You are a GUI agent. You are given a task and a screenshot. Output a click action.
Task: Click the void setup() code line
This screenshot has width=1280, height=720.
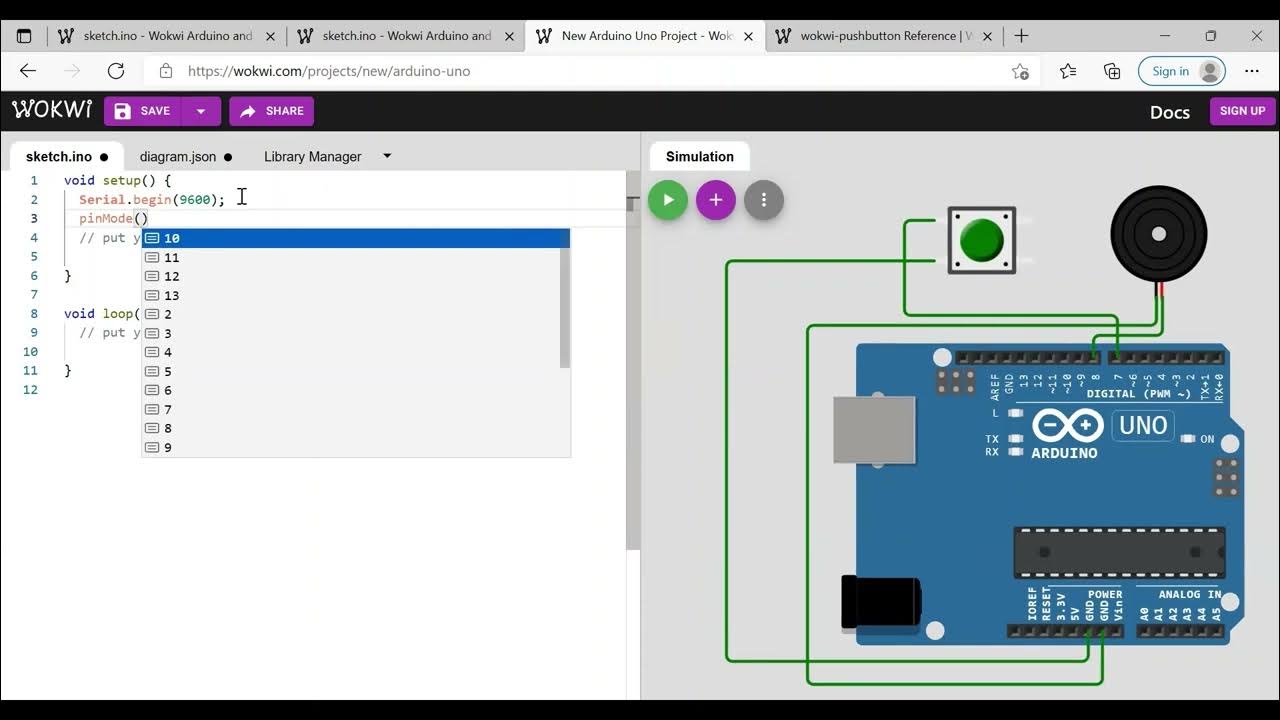pos(117,181)
